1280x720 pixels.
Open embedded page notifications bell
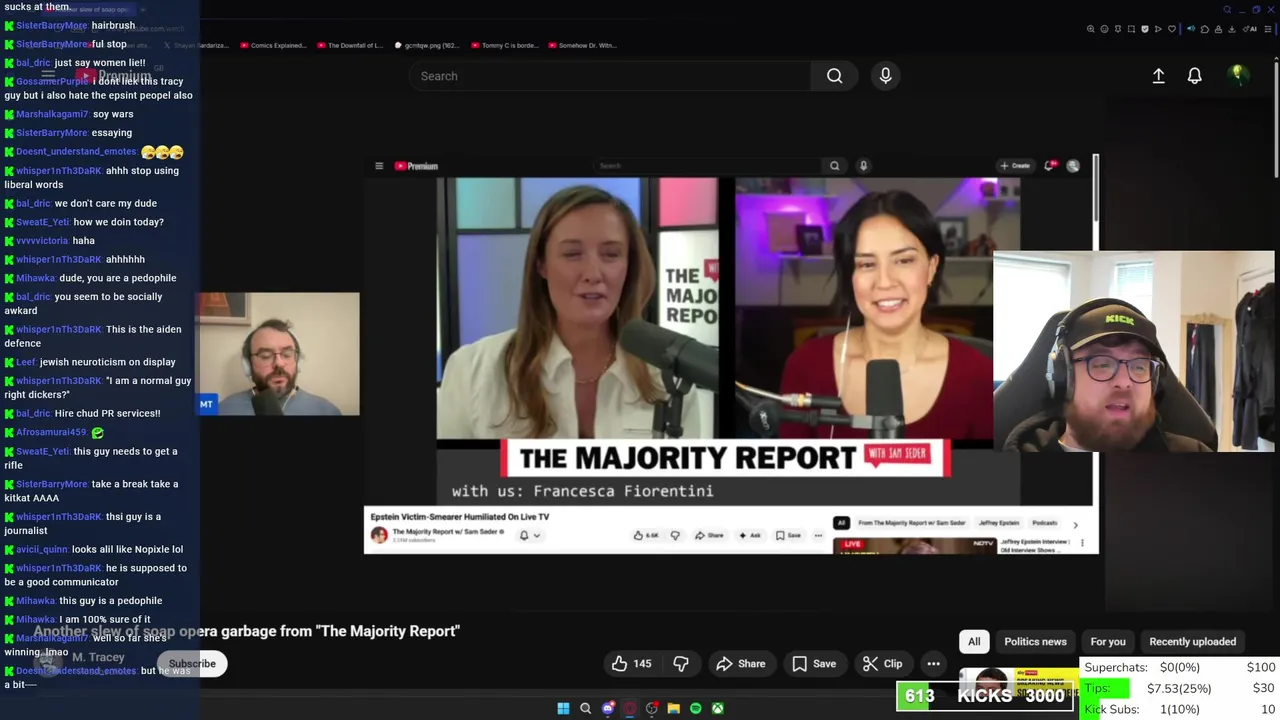click(1050, 166)
